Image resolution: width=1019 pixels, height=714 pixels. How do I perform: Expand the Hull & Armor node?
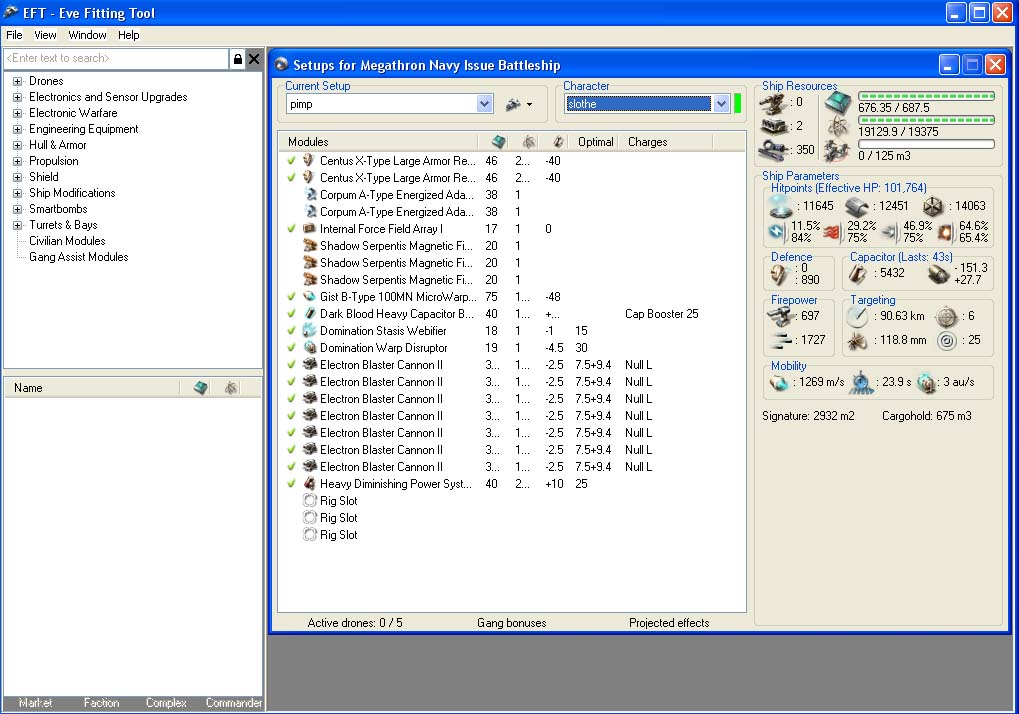tap(18, 146)
